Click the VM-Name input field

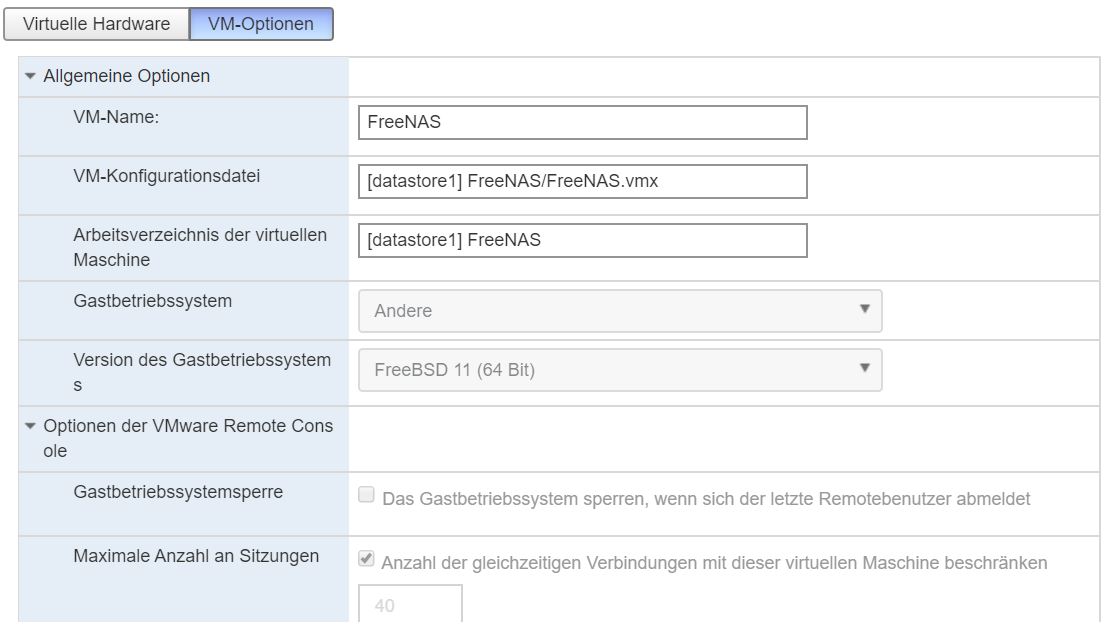coord(582,123)
